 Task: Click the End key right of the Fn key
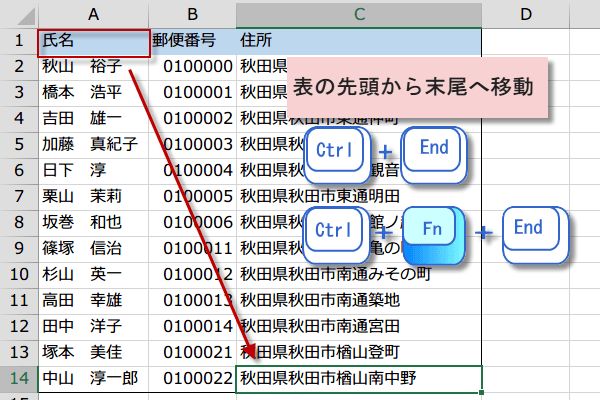[x=534, y=232]
